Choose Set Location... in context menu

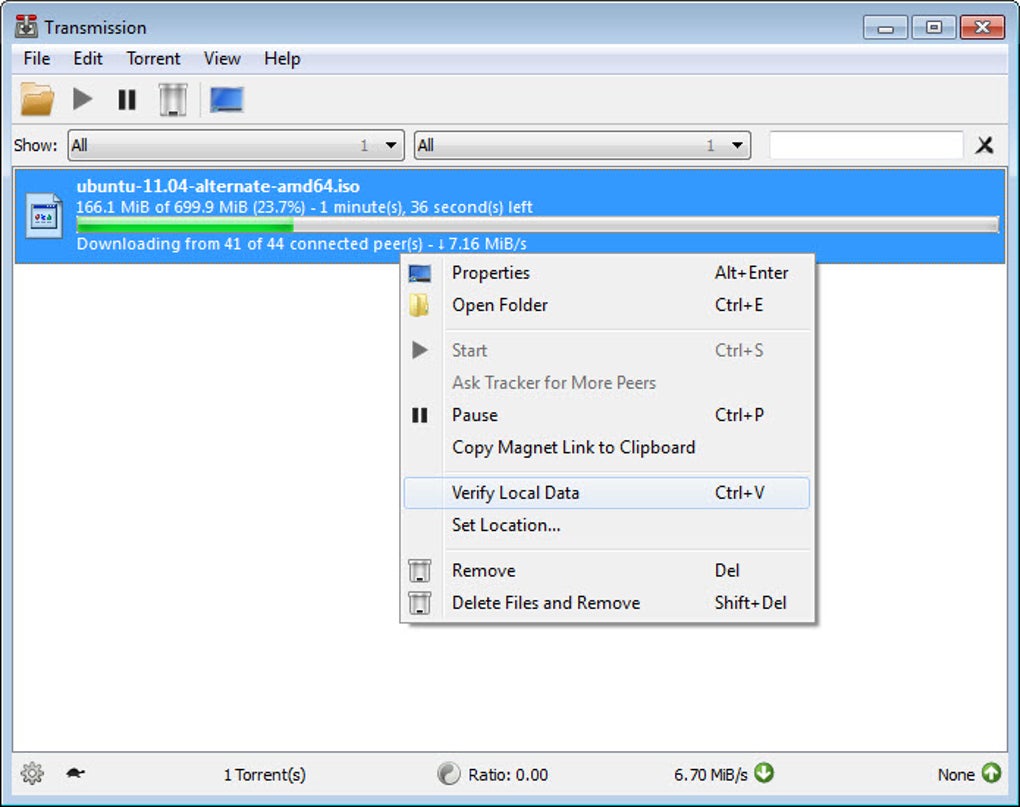click(606, 525)
